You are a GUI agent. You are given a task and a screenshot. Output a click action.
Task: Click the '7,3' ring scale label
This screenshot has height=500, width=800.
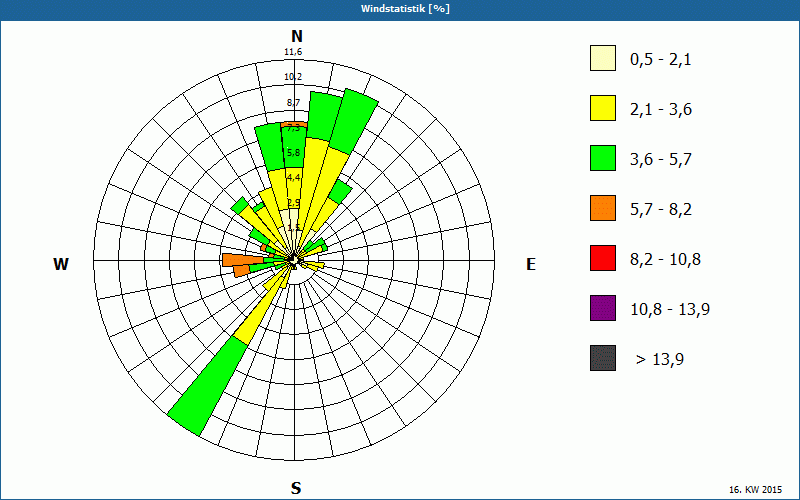pyautogui.click(x=293, y=128)
